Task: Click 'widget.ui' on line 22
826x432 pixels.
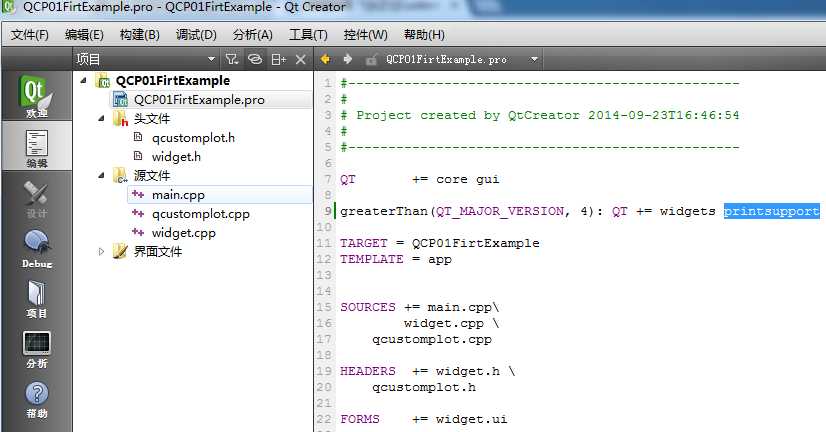Action: (x=471, y=419)
